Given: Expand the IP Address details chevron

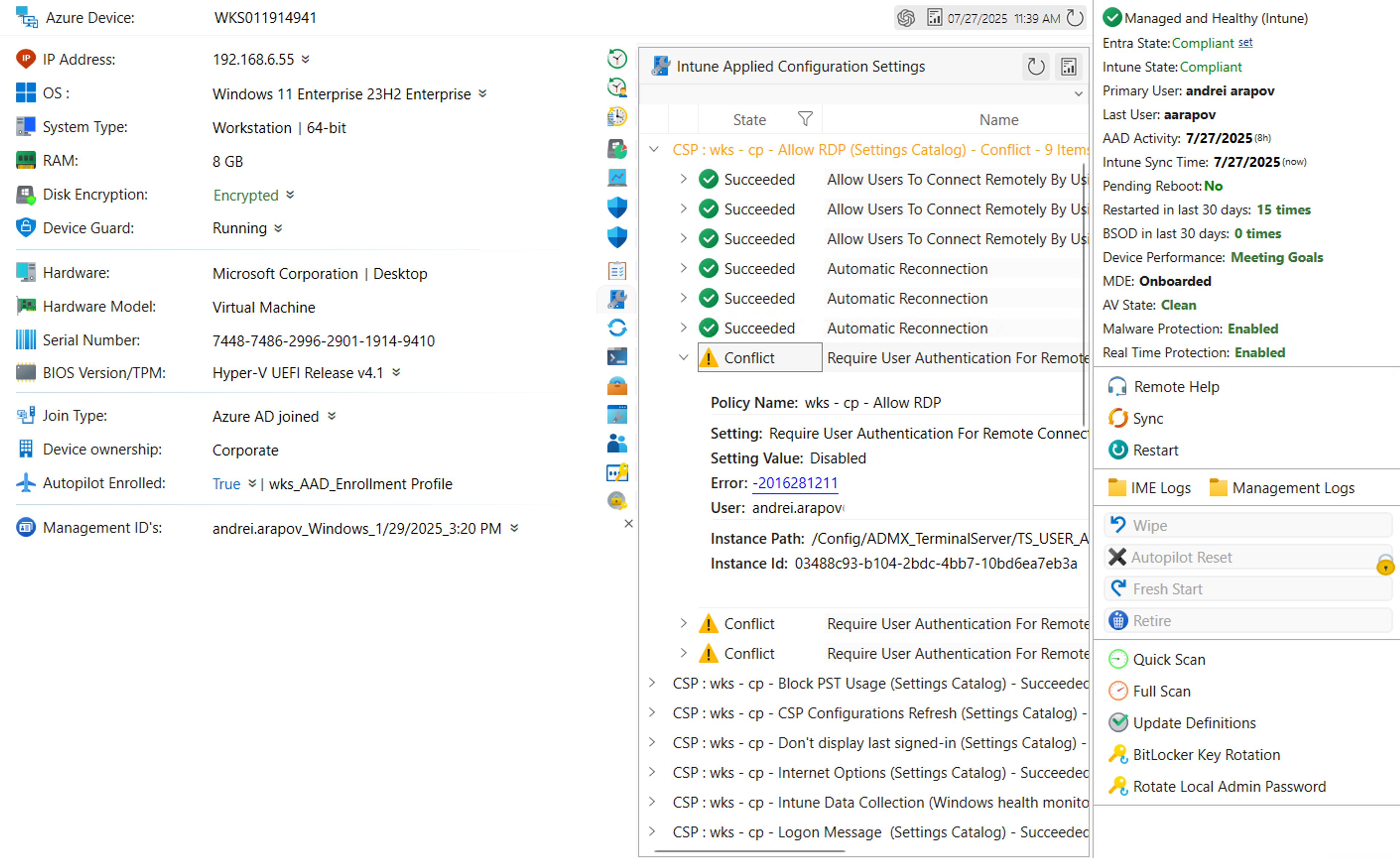Looking at the screenshot, I should click(x=306, y=59).
